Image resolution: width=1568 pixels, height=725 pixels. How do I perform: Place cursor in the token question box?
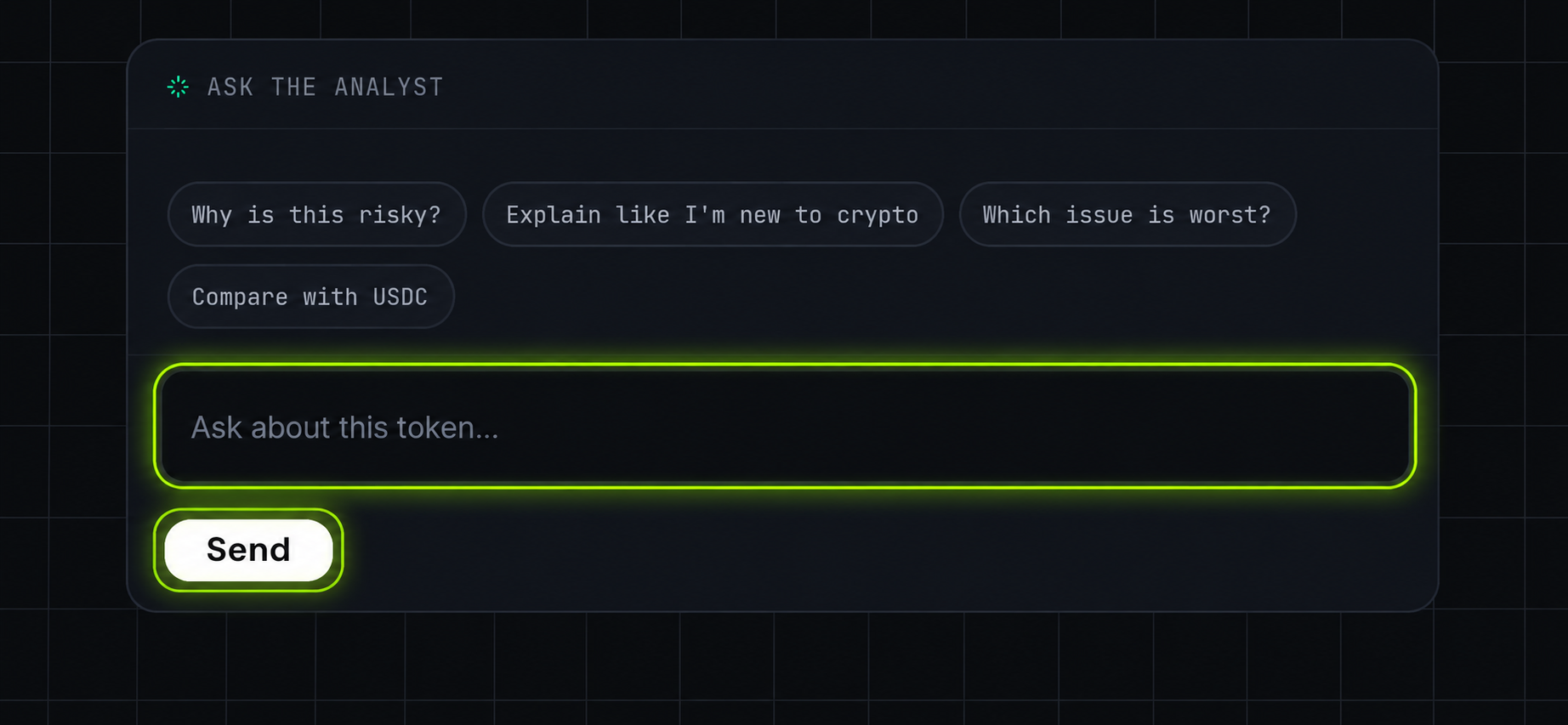coord(785,426)
